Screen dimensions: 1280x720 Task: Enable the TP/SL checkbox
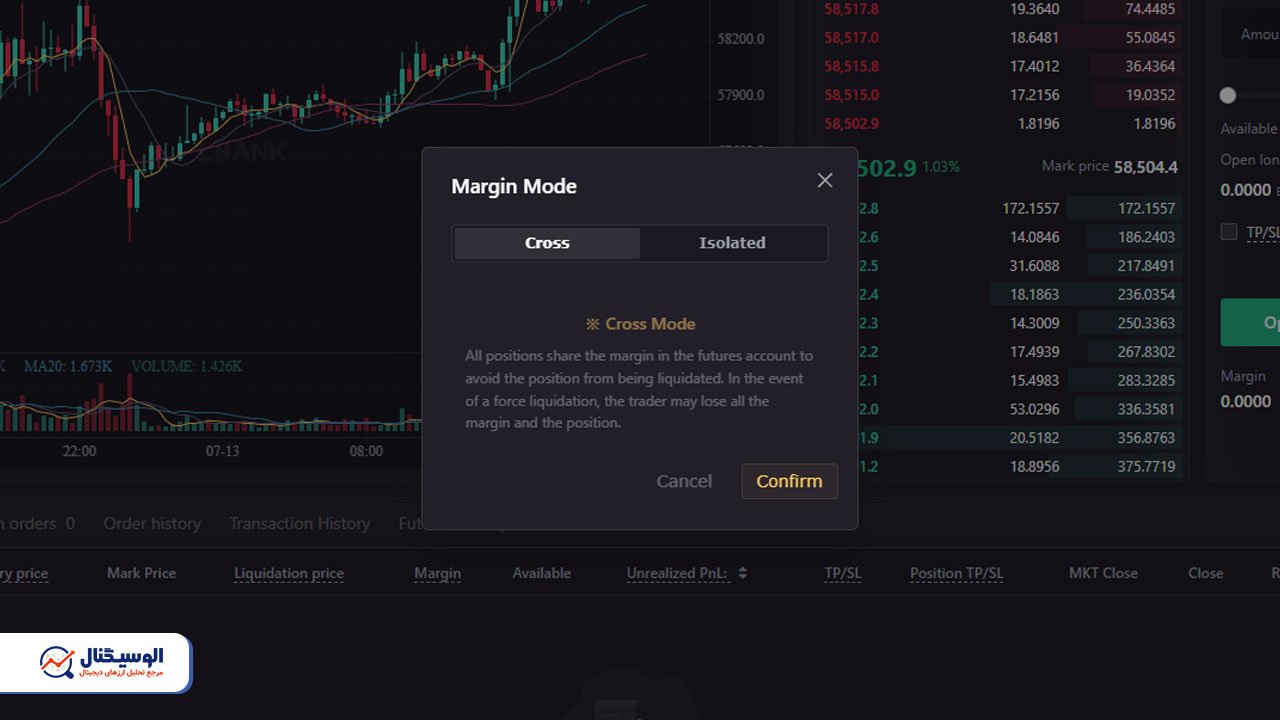[x=1229, y=232]
